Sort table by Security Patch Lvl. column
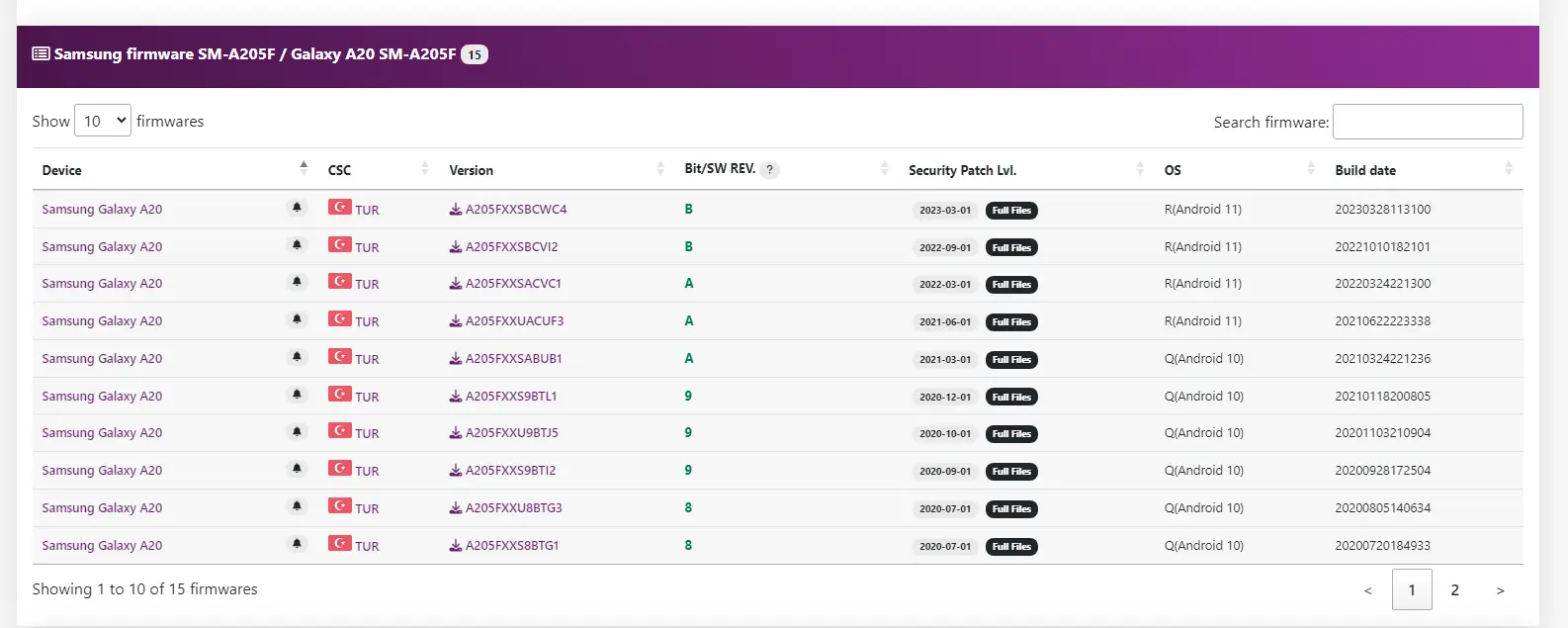The width and height of the screenshot is (1568, 628). pyautogui.click(x=1026, y=170)
